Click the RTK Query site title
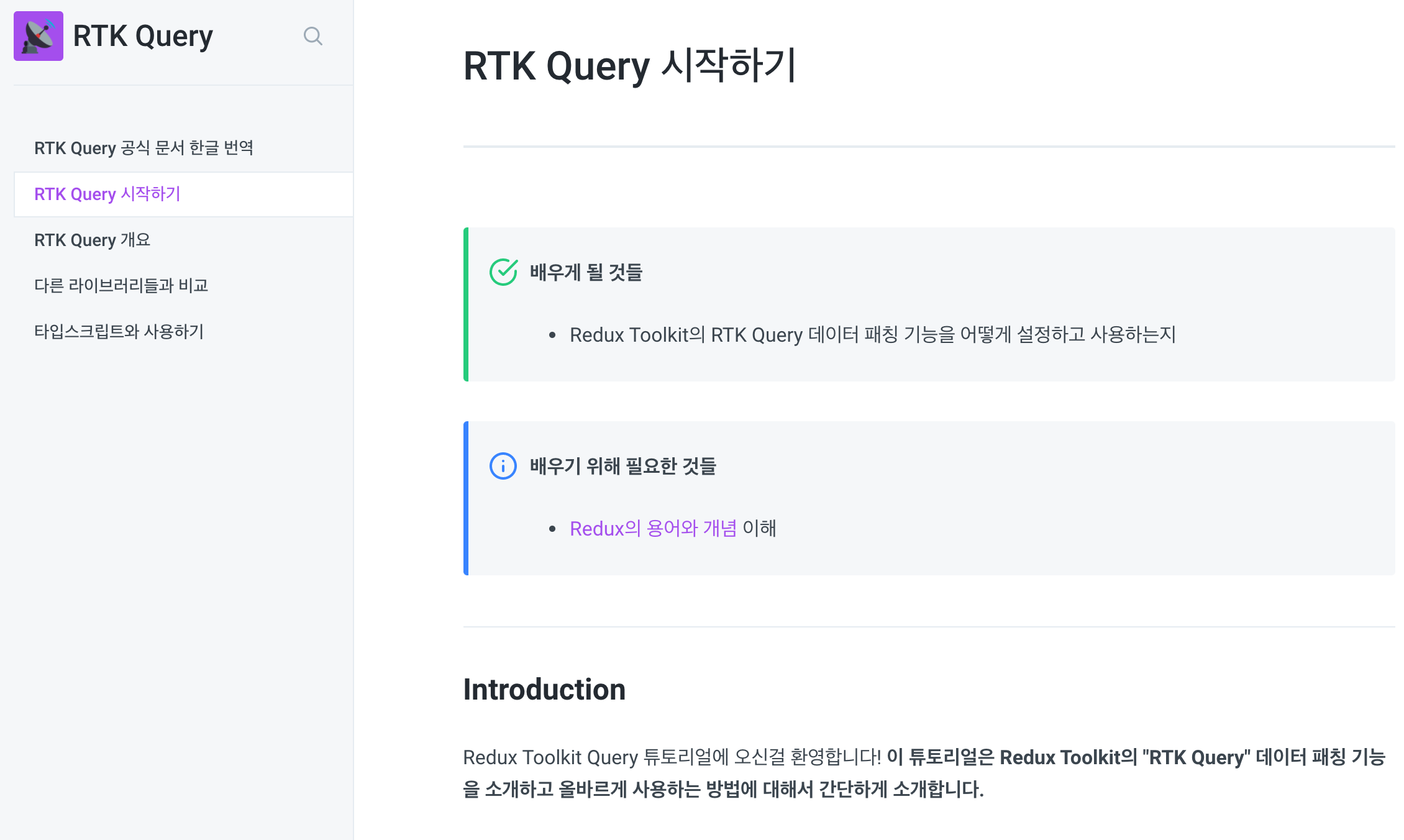1404x840 pixels. [143, 36]
